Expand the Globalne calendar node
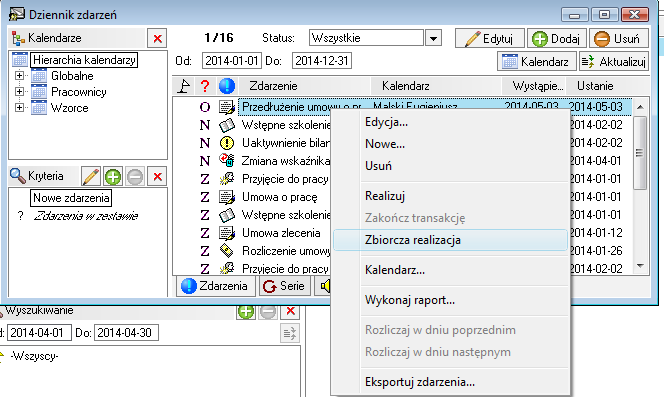This screenshot has height=397, width=664. tap(19, 76)
